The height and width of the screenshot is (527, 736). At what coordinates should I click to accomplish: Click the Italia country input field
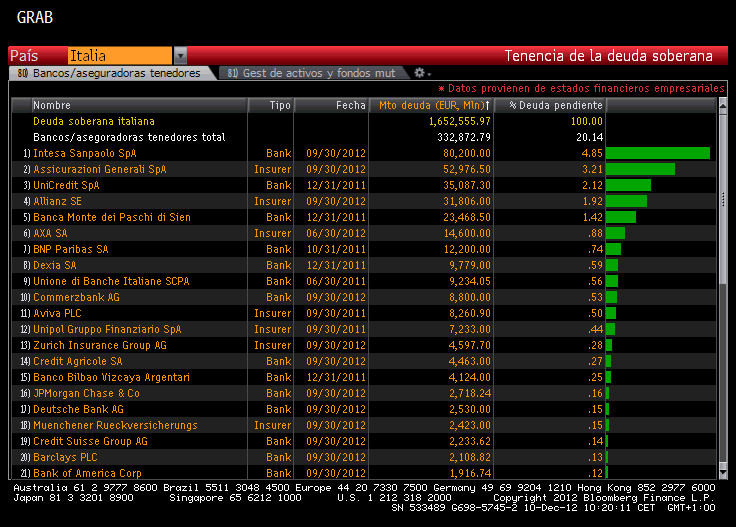point(120,56)
